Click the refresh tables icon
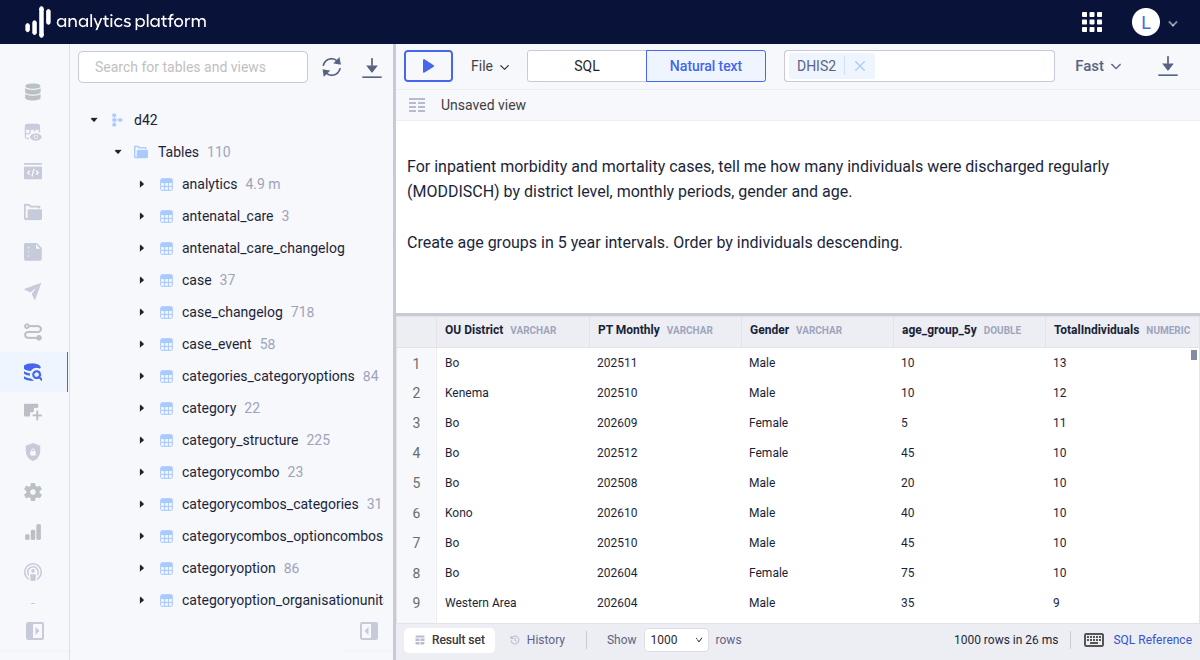1200x660 pixels. pos(332,67)
